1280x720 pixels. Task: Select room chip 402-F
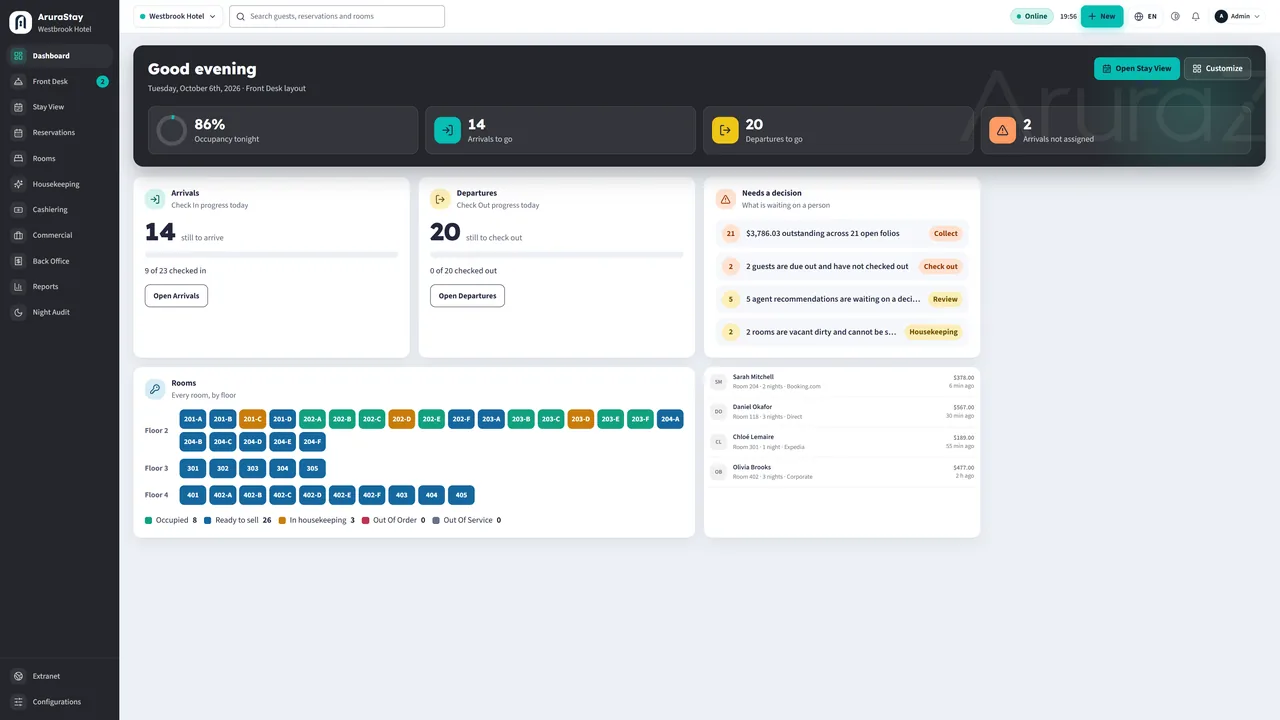point(372,495)
